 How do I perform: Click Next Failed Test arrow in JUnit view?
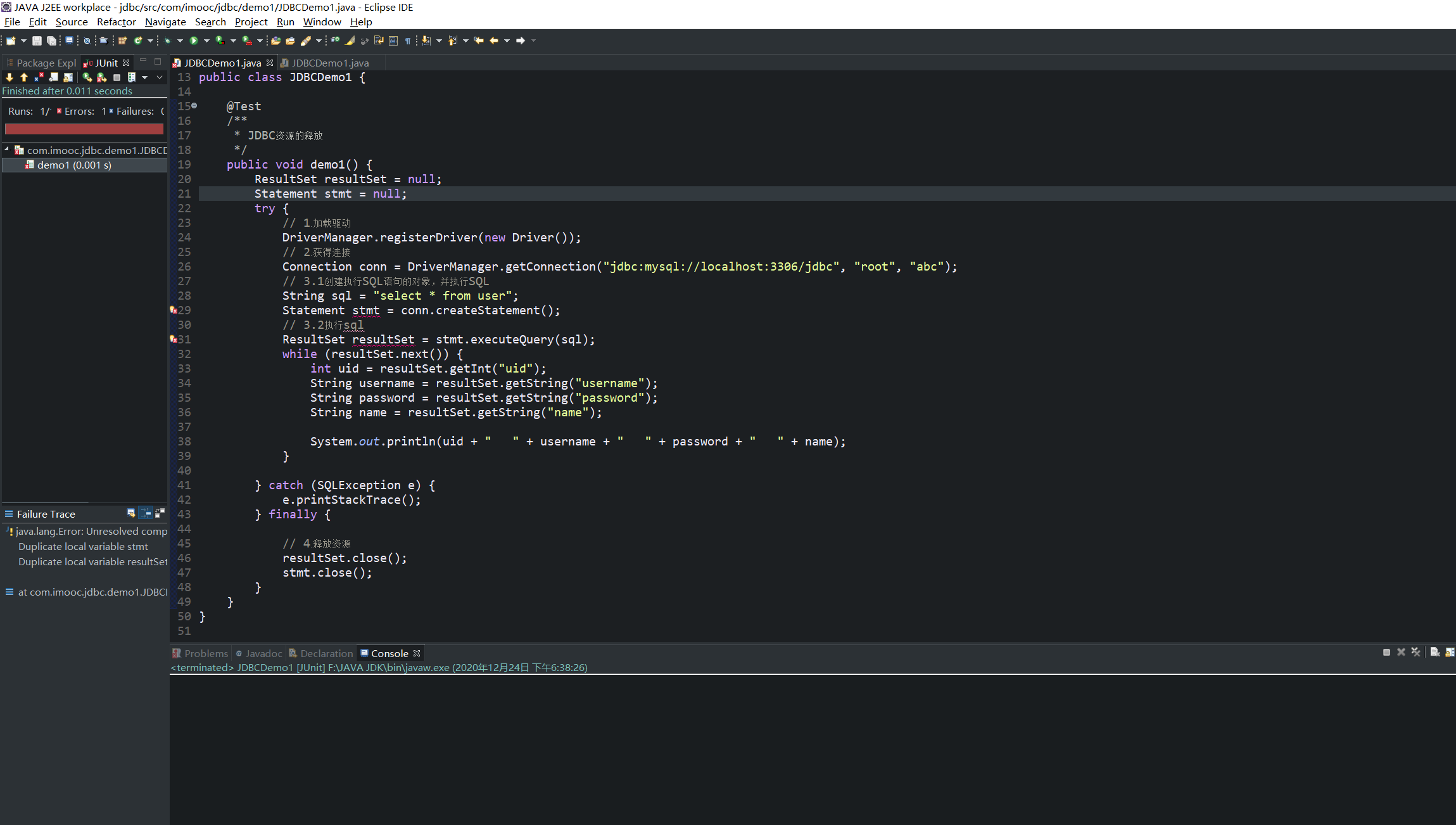tap(9, 77)
